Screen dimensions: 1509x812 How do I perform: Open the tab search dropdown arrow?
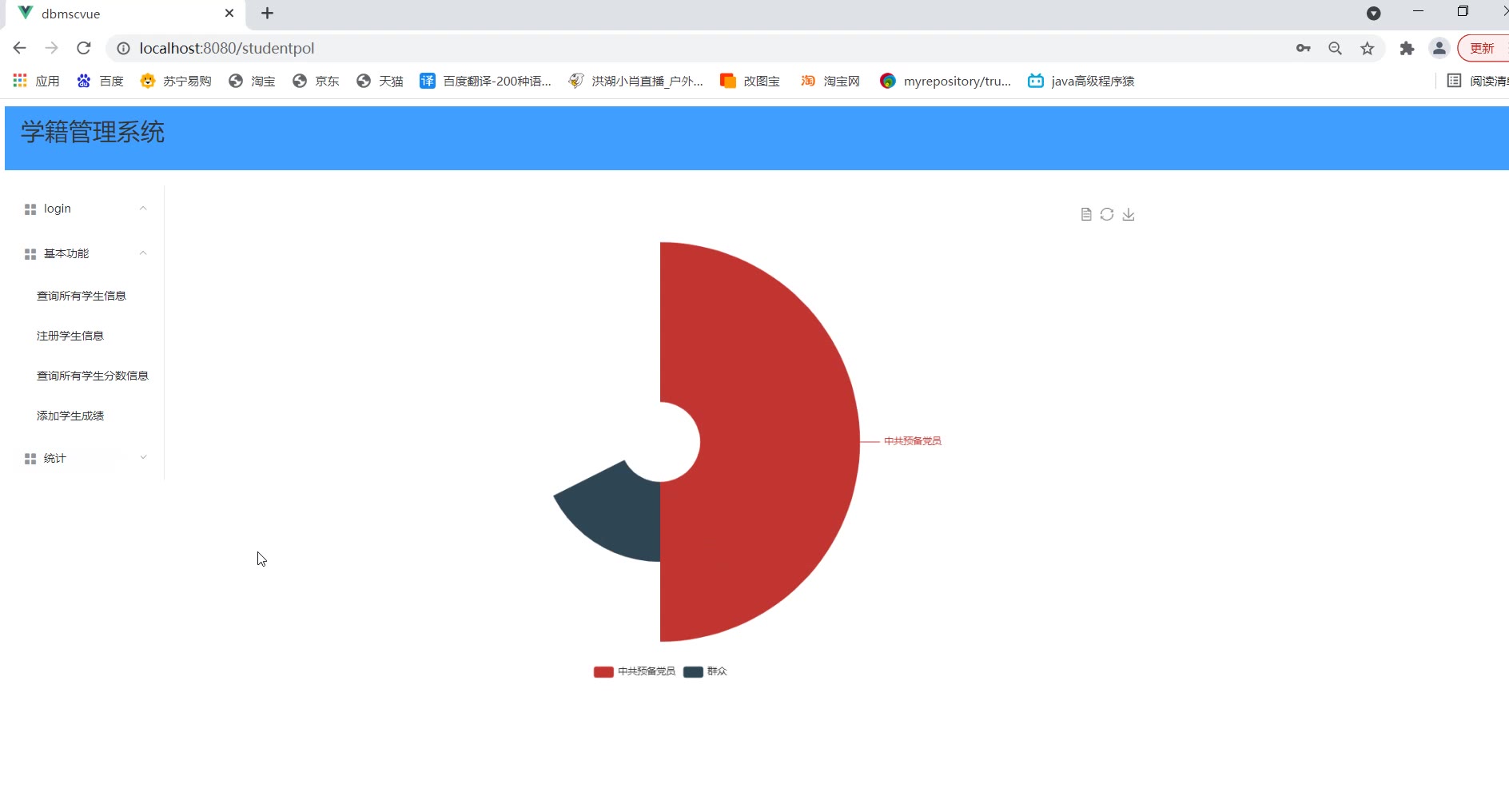[x=1373, y=13]
